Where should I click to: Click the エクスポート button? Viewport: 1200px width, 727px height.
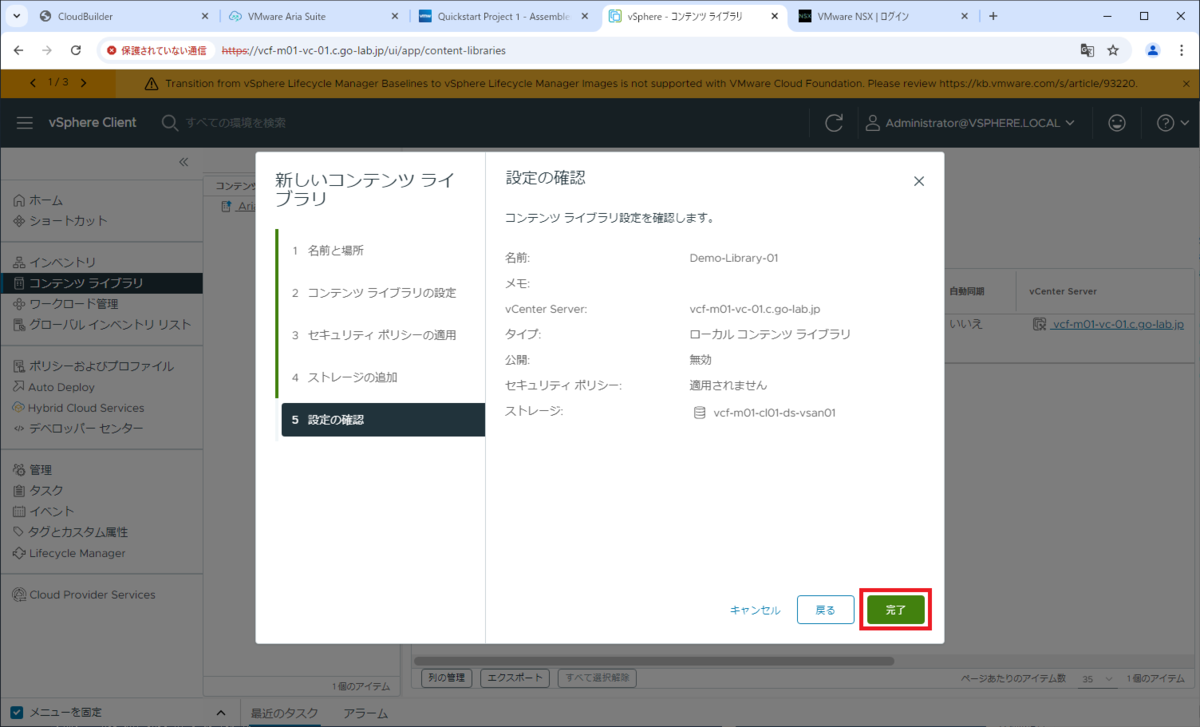tap(515, 678)
